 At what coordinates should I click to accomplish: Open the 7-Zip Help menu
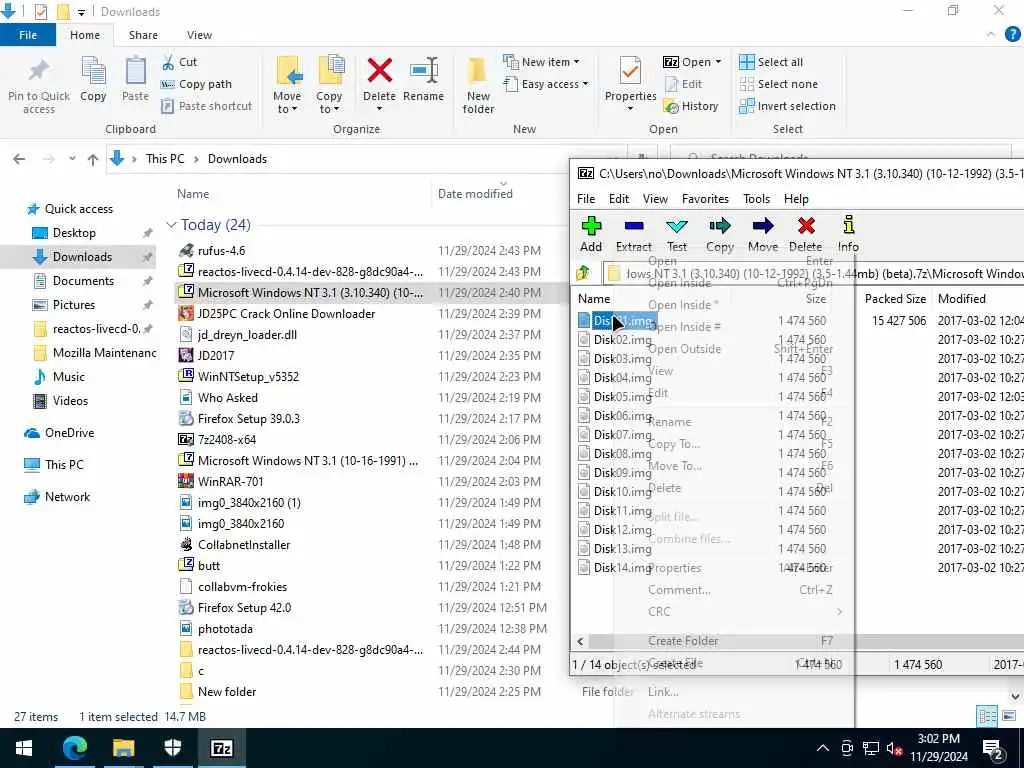coord(796,199)
